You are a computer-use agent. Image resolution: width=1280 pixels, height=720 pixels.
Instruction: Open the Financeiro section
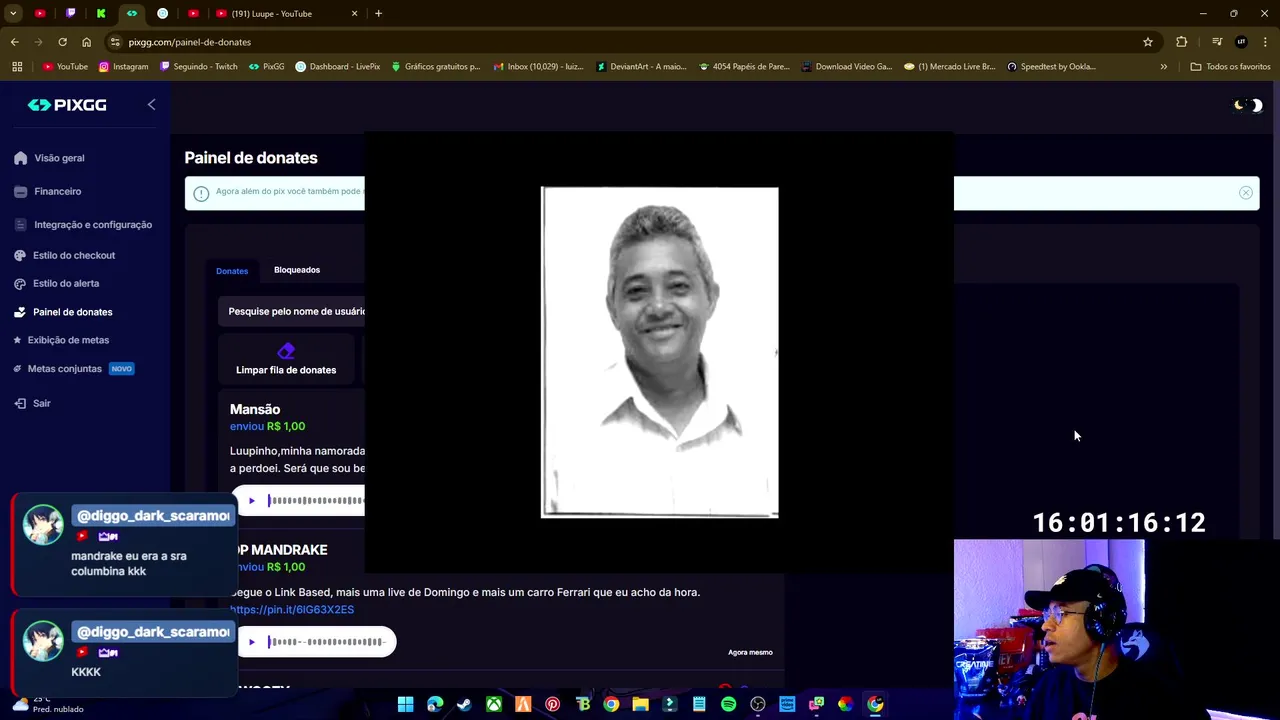pyautogui.click(x=48, y=191)
